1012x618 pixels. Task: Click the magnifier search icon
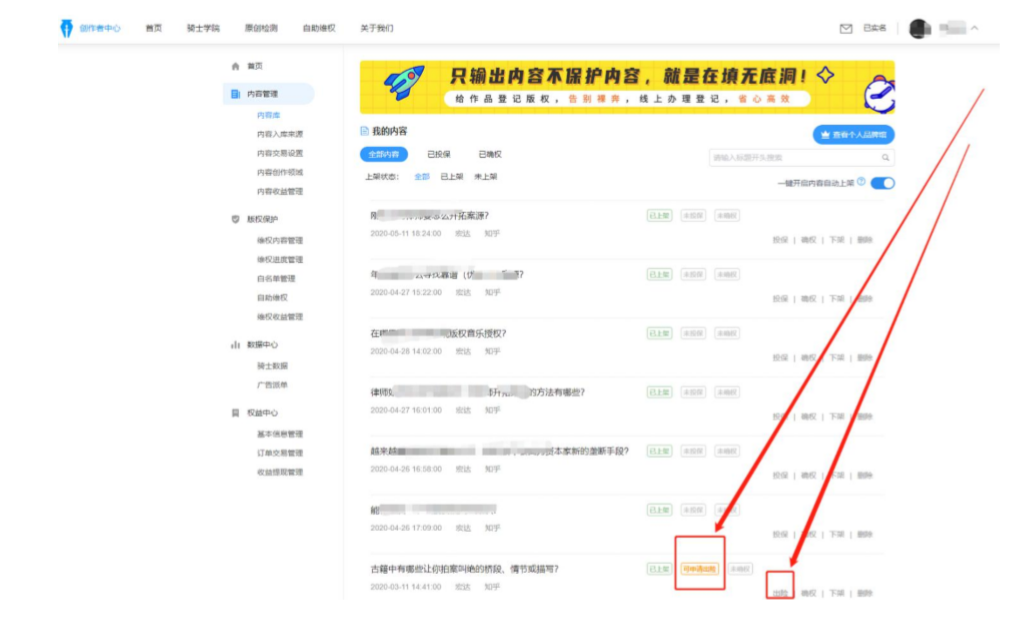(x=885, y=157)
